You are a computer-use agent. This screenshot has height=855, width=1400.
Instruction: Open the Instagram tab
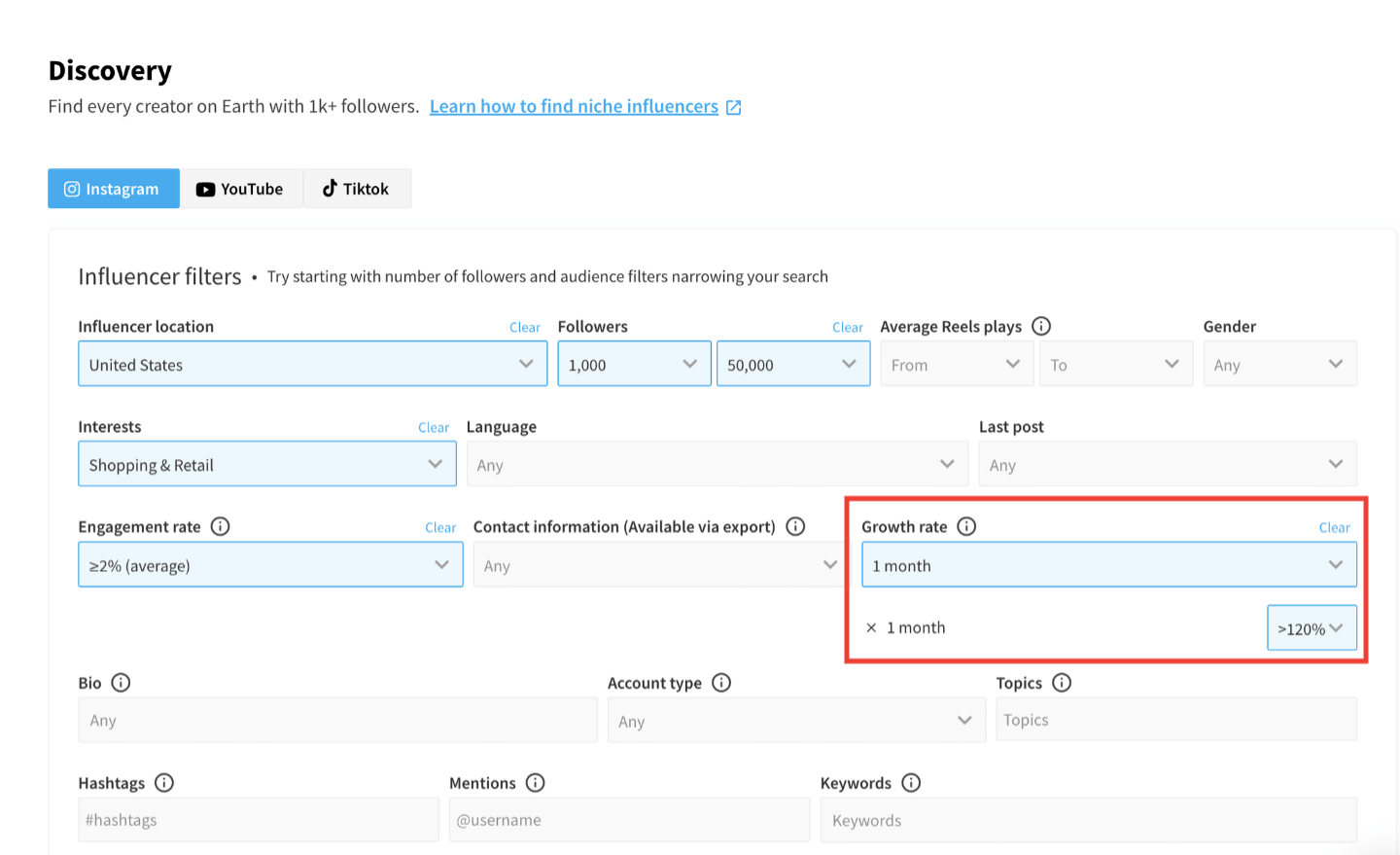point(114,189)
